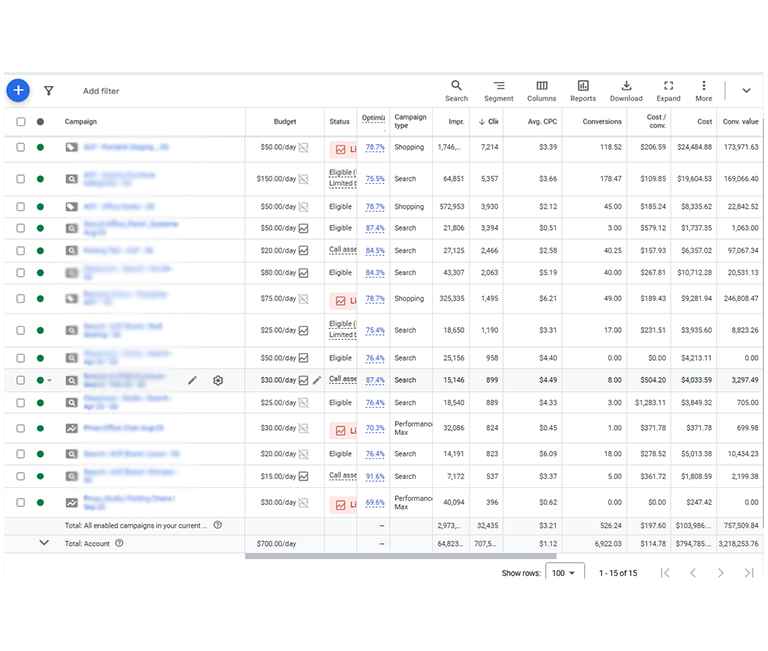Expand table to full screen

click(x=668, y=91)
